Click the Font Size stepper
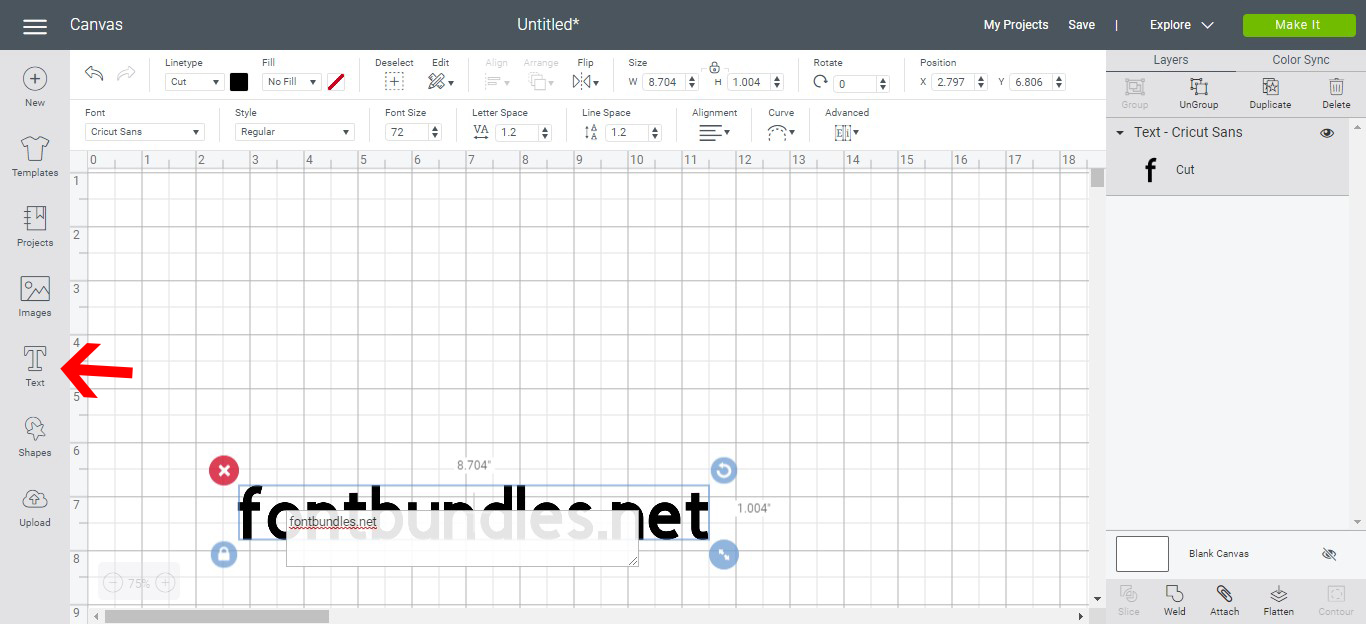The width and height of the screenshot is (1366, 624). coord(434,132)
